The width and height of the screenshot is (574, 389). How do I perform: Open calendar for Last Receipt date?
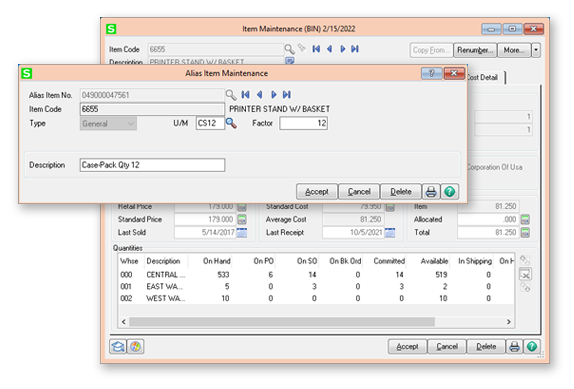(390, 232)
